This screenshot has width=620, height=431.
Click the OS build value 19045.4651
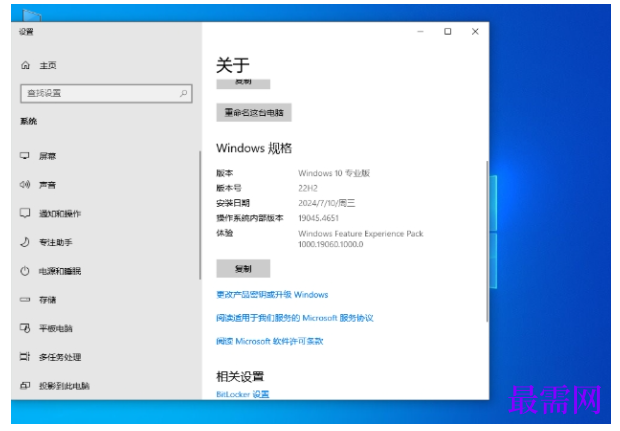[x=318, y=218]
